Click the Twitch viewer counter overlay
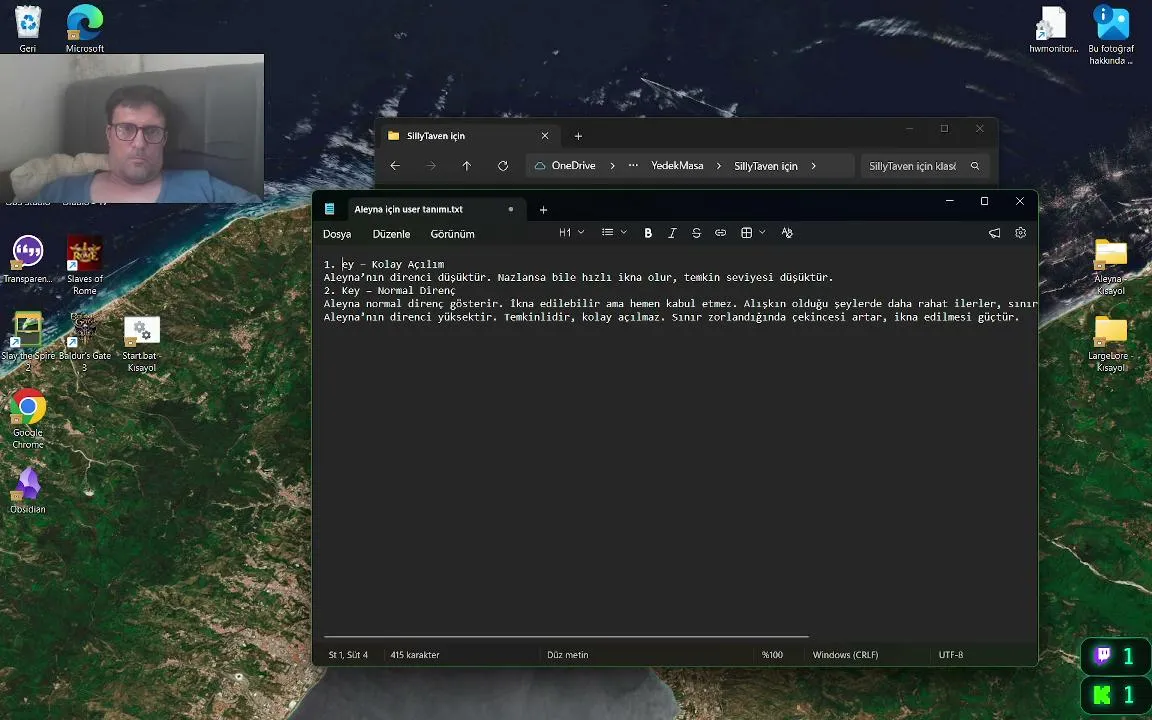The height and width of the screenshot is (720, 1152). point(1115,656)
